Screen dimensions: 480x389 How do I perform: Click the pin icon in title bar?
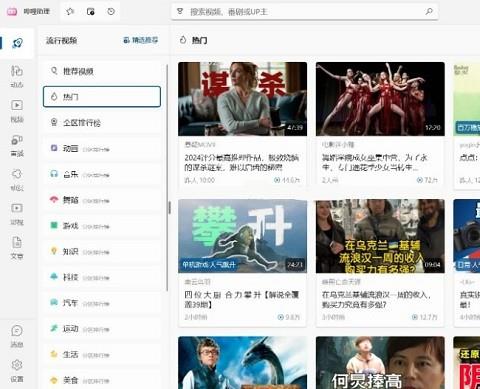(x=70, y=12)
